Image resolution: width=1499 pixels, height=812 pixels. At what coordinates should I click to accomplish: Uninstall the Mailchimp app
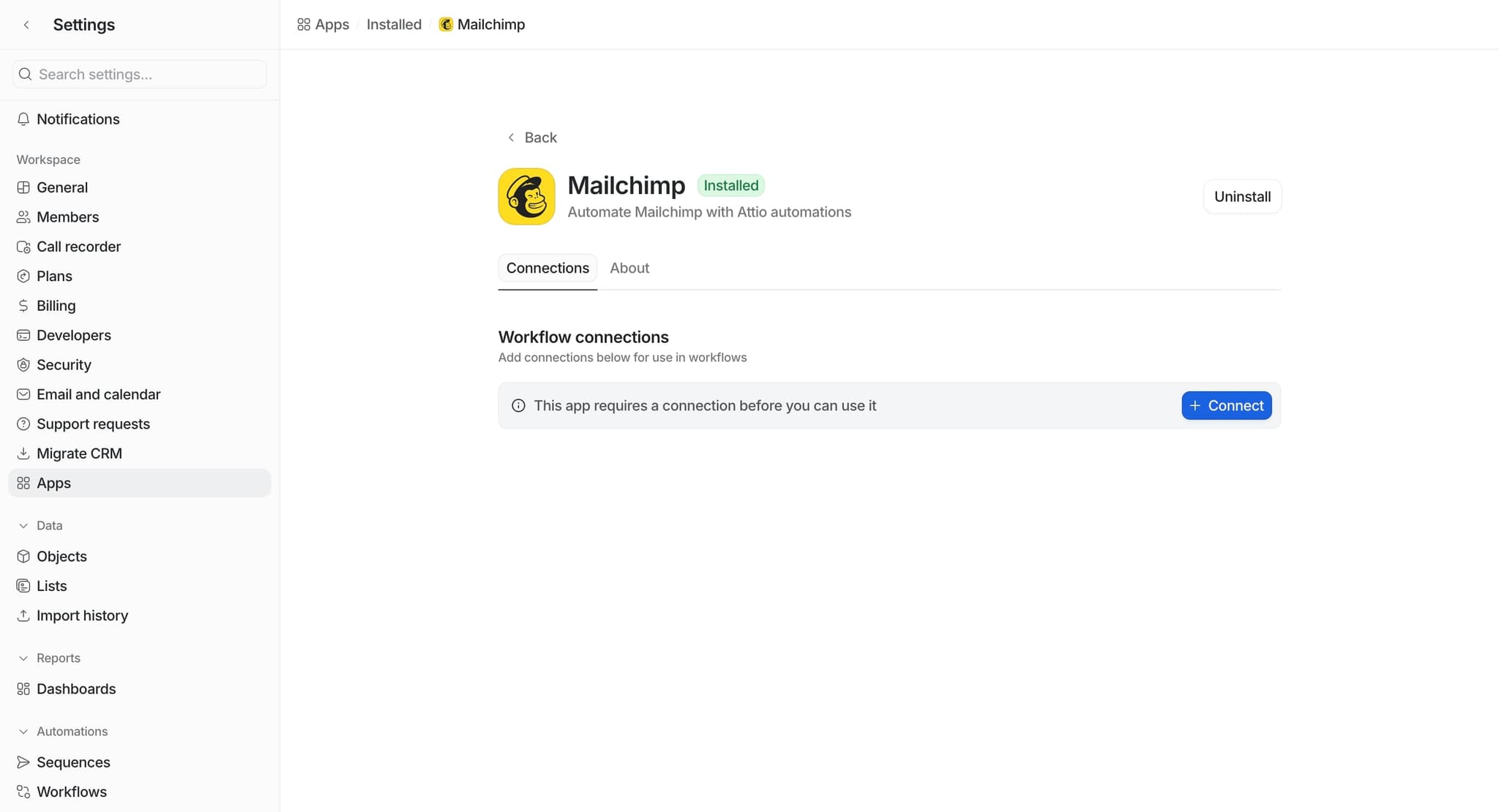tap(1242, 197)
